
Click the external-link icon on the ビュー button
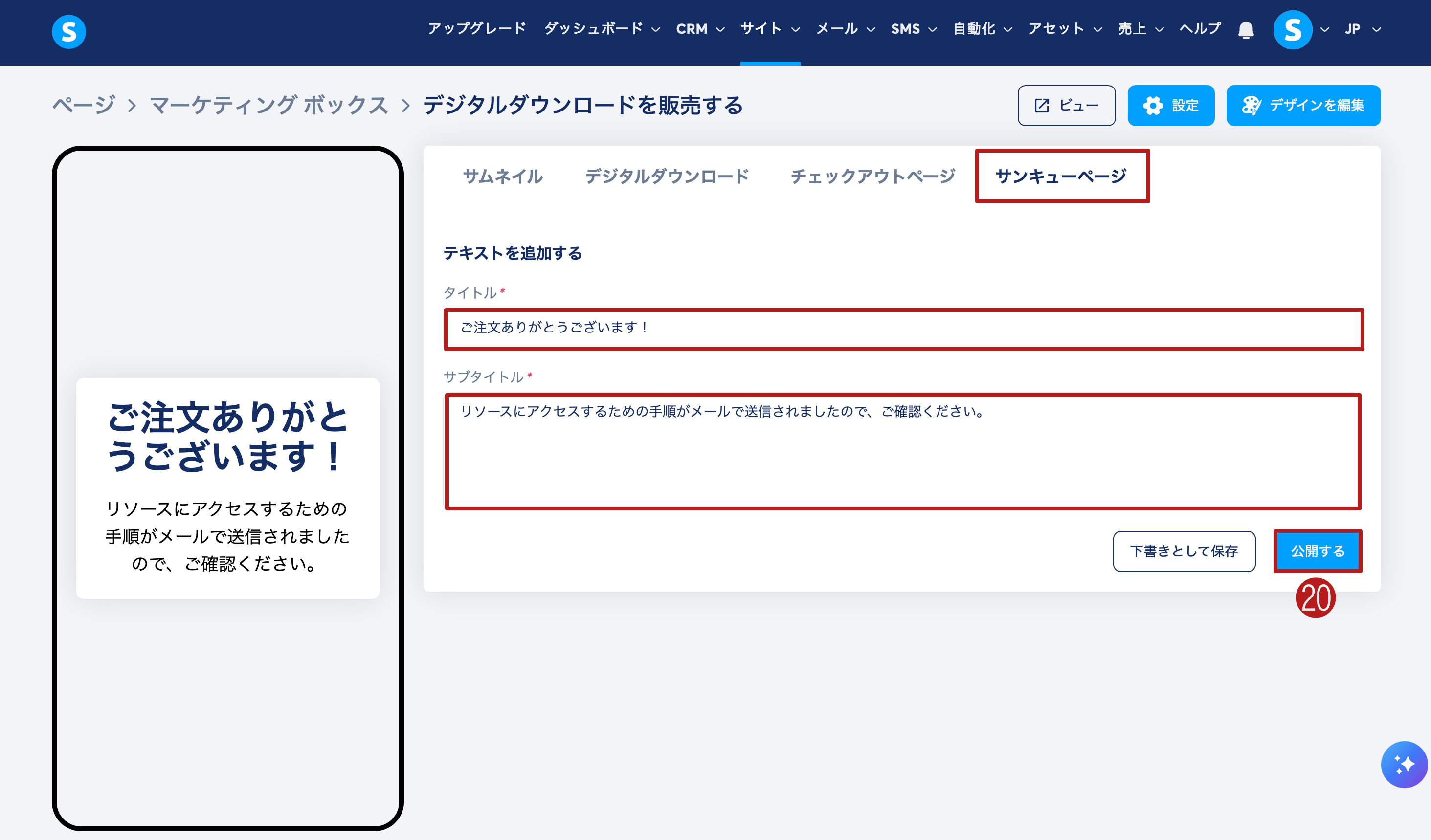tap(1041, 106)
